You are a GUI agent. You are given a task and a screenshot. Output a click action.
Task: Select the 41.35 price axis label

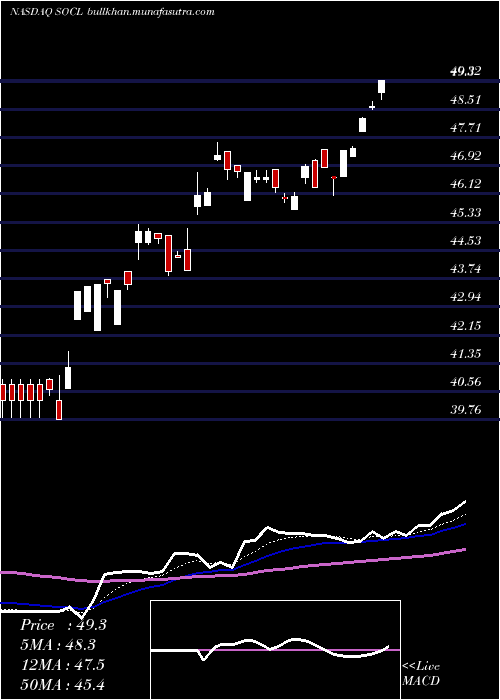click(x=466, y=354)
